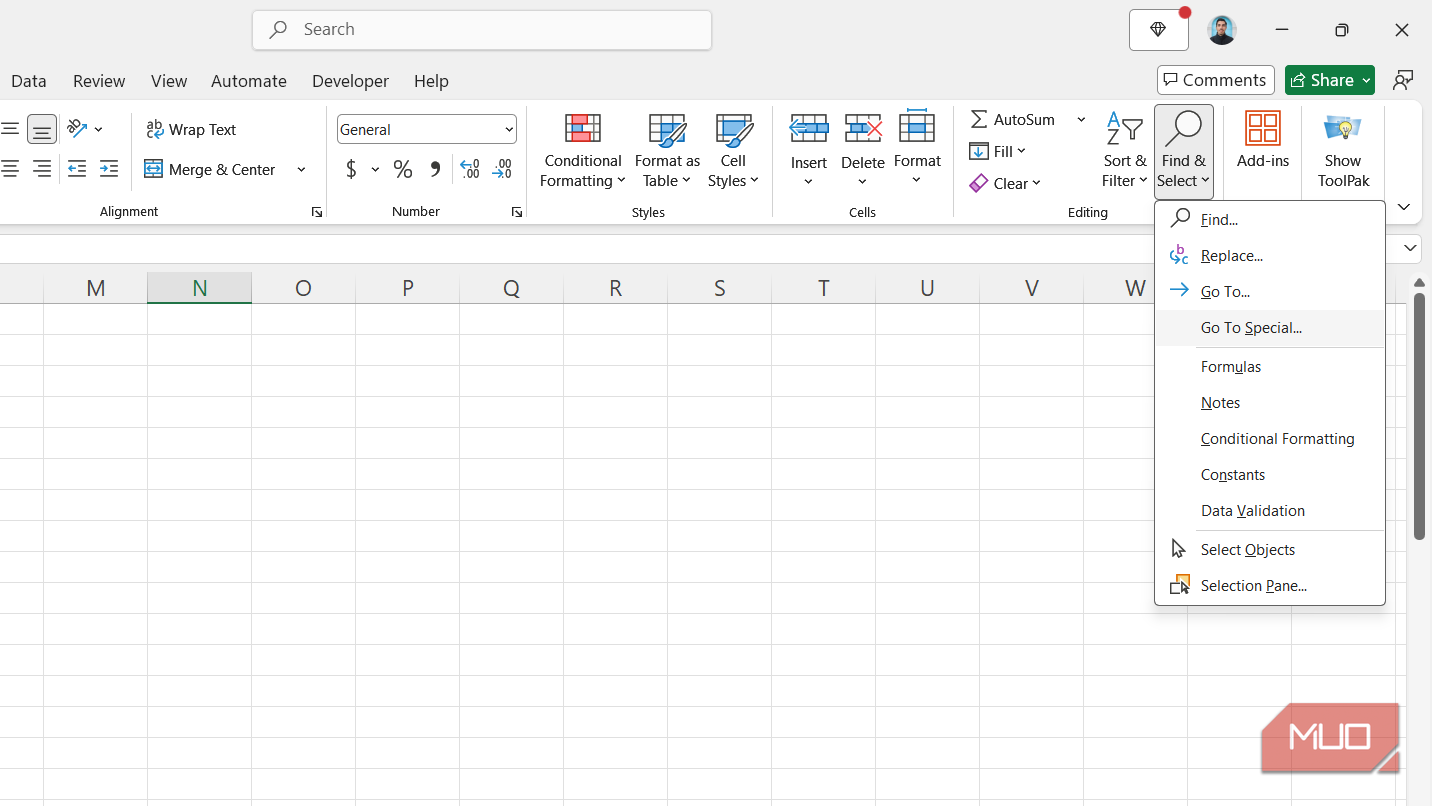Click the Increase Indent icon

[109, 169]
